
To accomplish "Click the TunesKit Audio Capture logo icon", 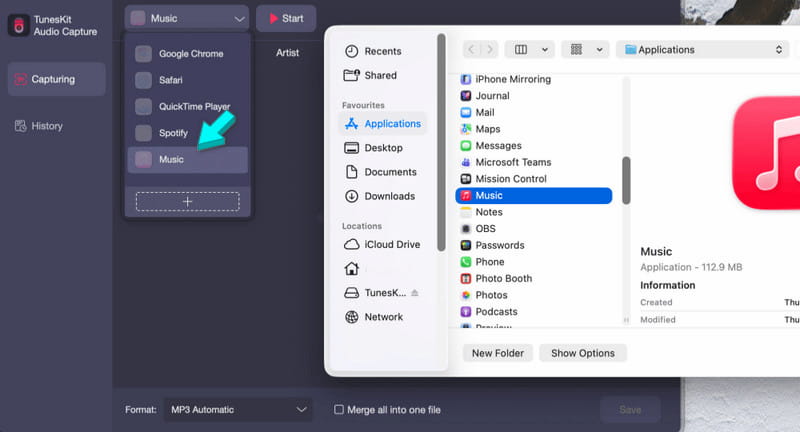I will (x=18, y=26).
